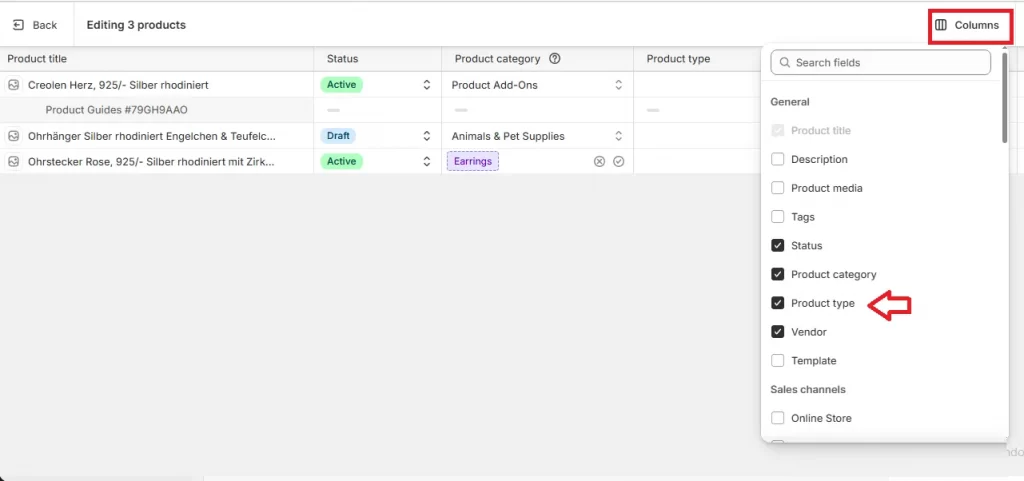This screenshot has width=1024, height=481.
Task: Click the Active badge for Creolen Herz
Action: click(342, 85)
